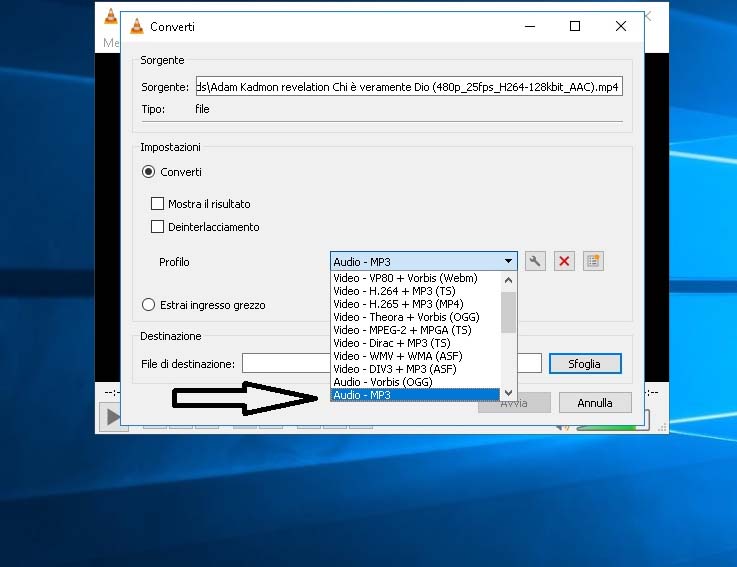Click VLC cone icon in Converti title bar
This screenshot has height=567, width=737.
pyautogui.click(x=137, y=26)
